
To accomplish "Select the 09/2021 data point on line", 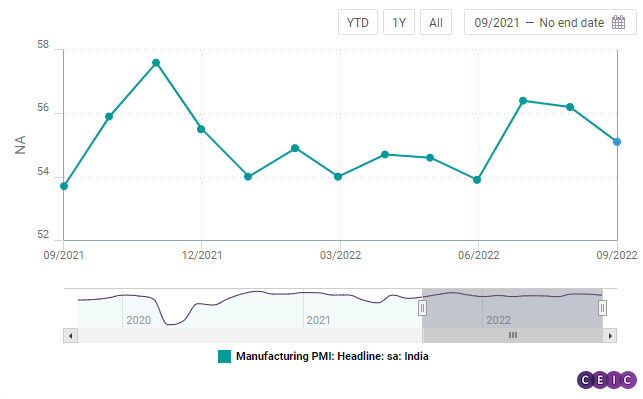I will tap(64, 186).
